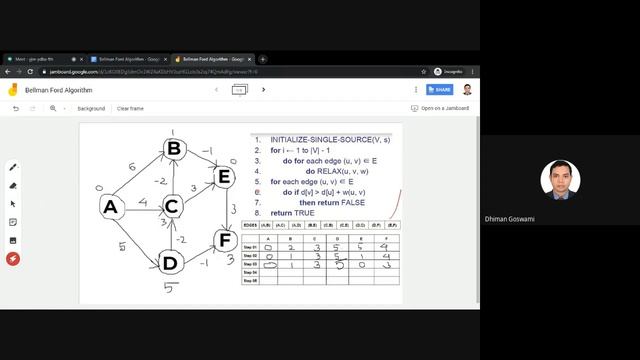The width and height of the screenshot is (640, 360).
Task: Click the Step 03 row label
Action: point(250,264)
